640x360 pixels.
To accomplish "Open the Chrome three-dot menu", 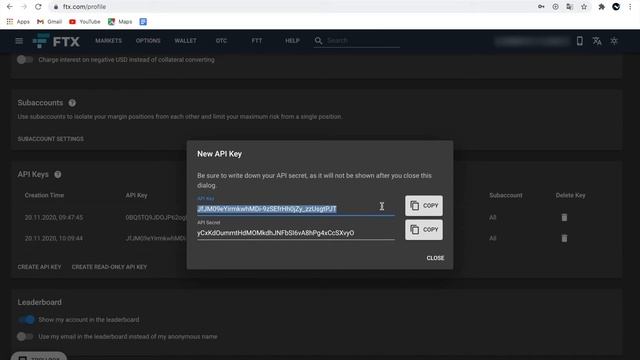I will pyautogui.click(x=630, y=7).
